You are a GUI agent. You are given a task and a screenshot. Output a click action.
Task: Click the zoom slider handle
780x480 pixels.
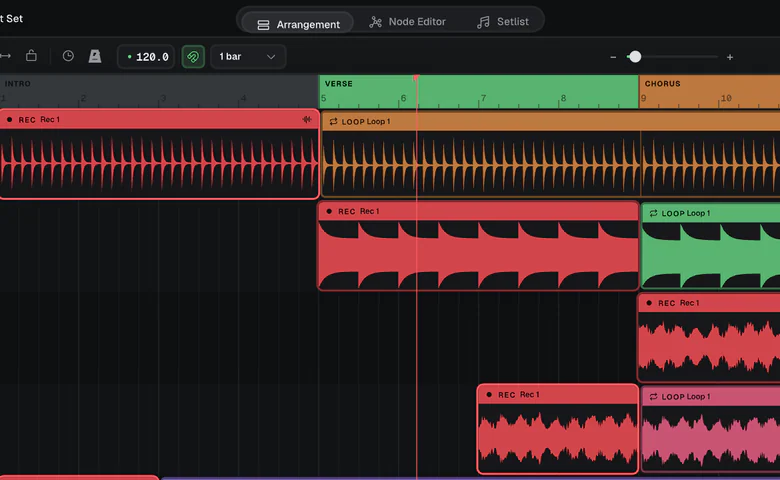[x=635, y=57]
